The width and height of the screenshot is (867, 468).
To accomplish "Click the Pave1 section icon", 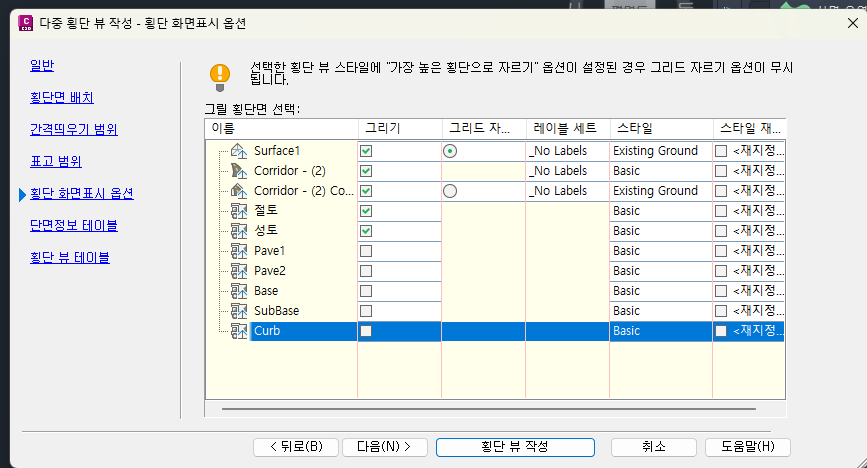I will pos(239,251).
